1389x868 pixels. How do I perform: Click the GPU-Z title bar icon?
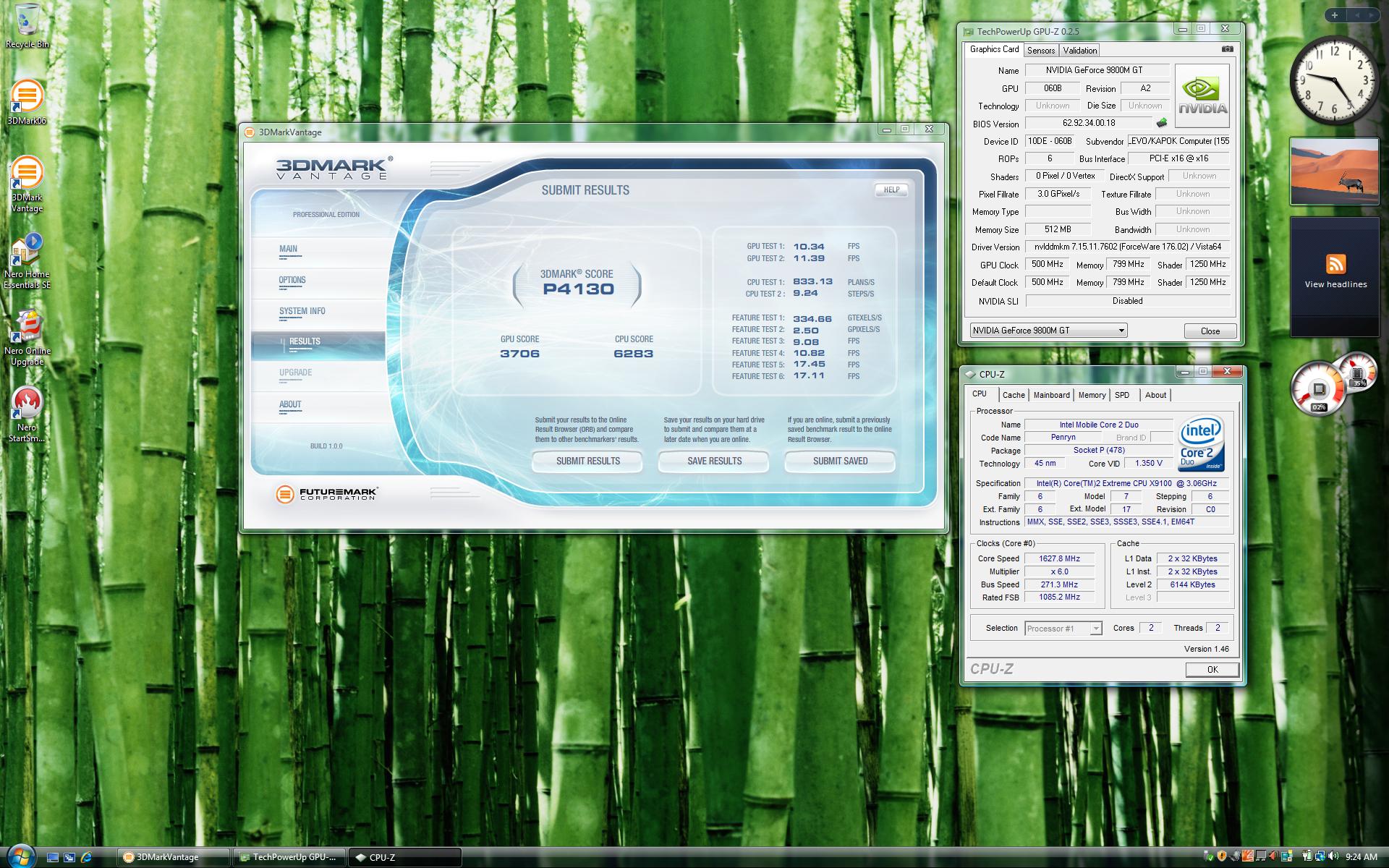969,31
